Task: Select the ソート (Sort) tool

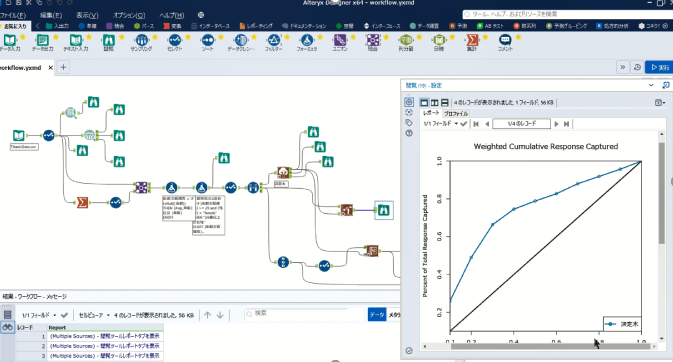Action: (x=208, y=43)
